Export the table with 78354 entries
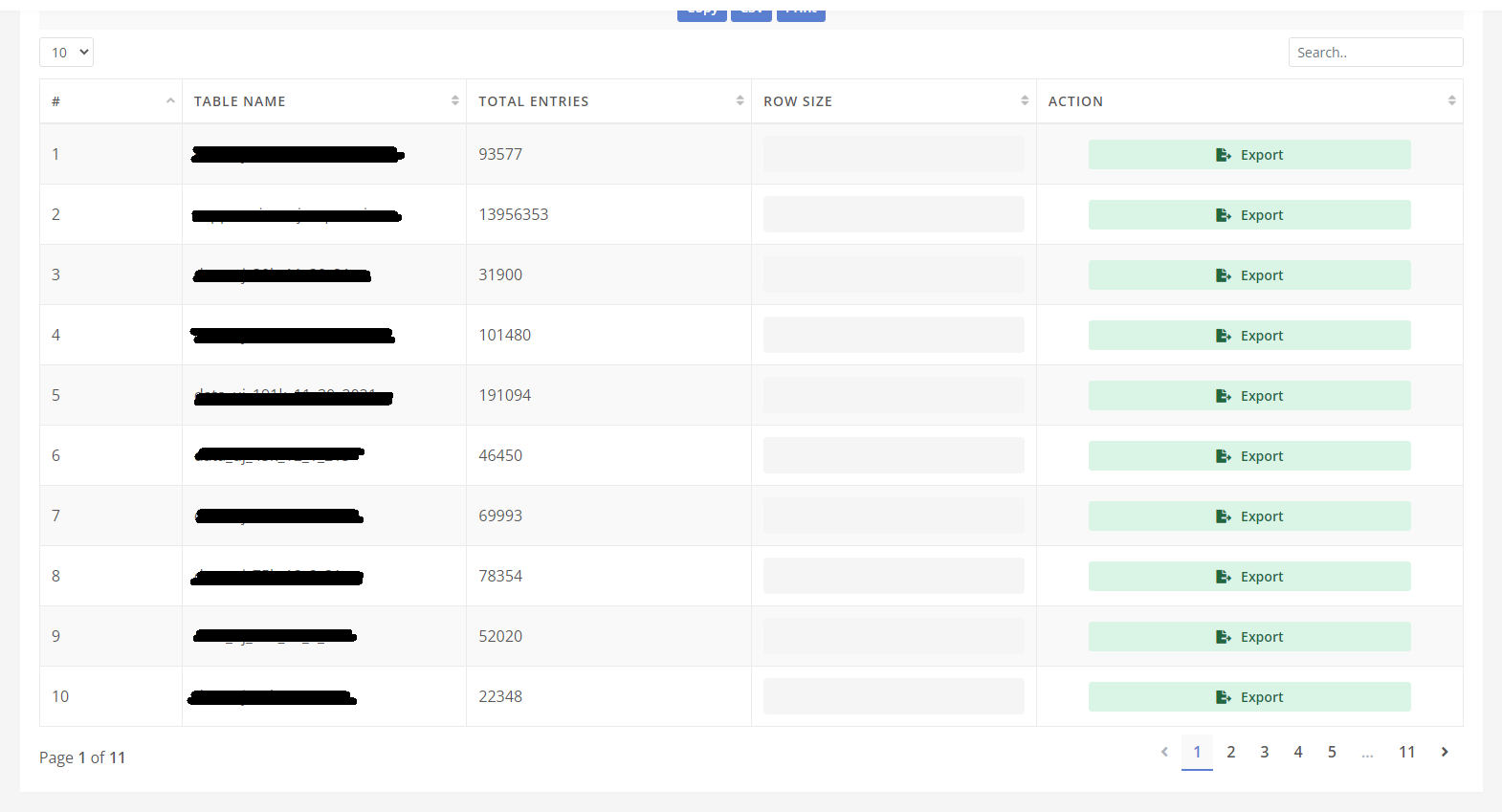1502x812 pixels. point(1249,577)
